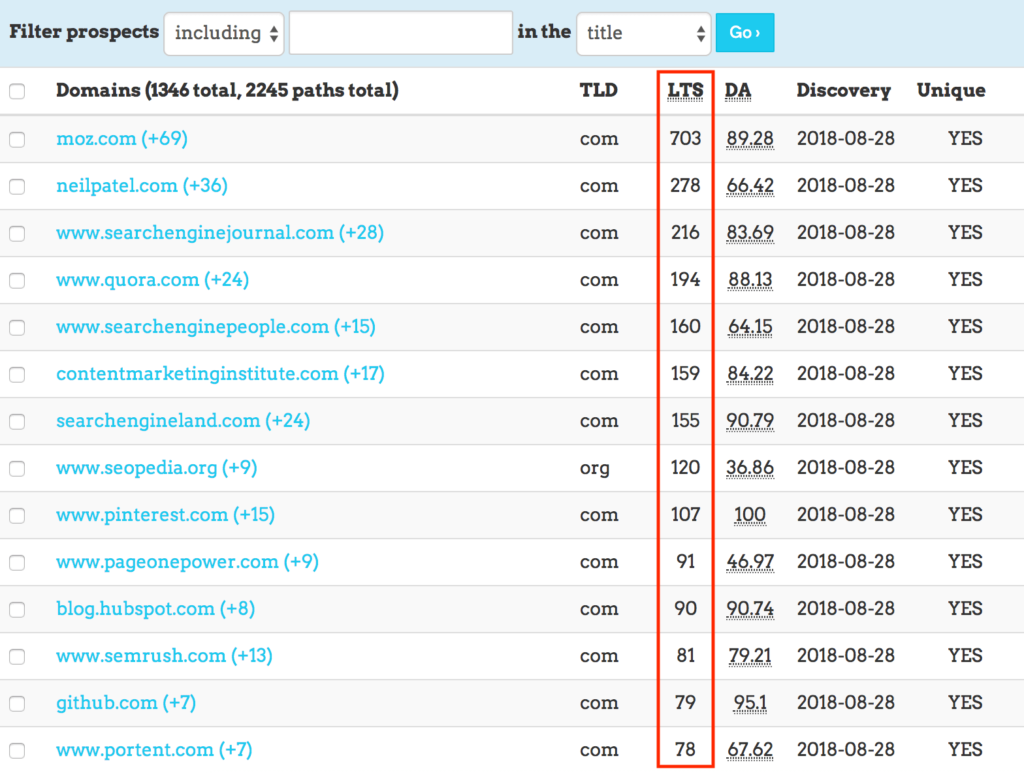Open the "title" search field dropdown
The width and height of the screenshot is (1024, 773).
click(x=643, y=32)
